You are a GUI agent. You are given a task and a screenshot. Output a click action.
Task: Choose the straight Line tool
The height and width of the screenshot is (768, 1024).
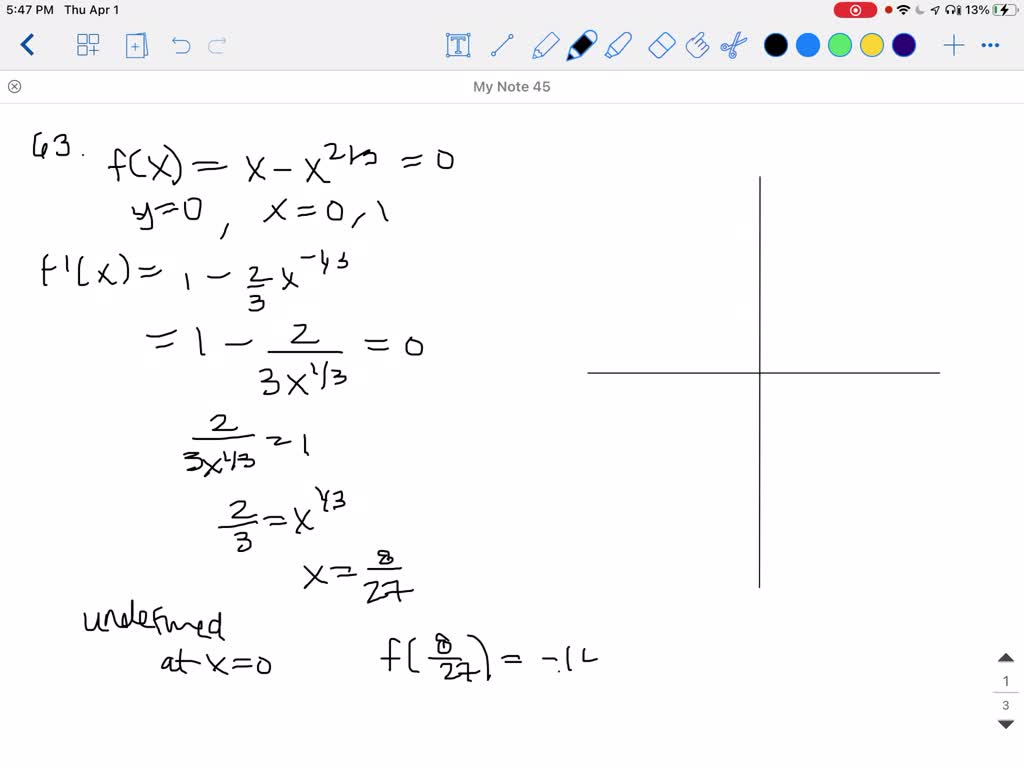coord(503,45)
